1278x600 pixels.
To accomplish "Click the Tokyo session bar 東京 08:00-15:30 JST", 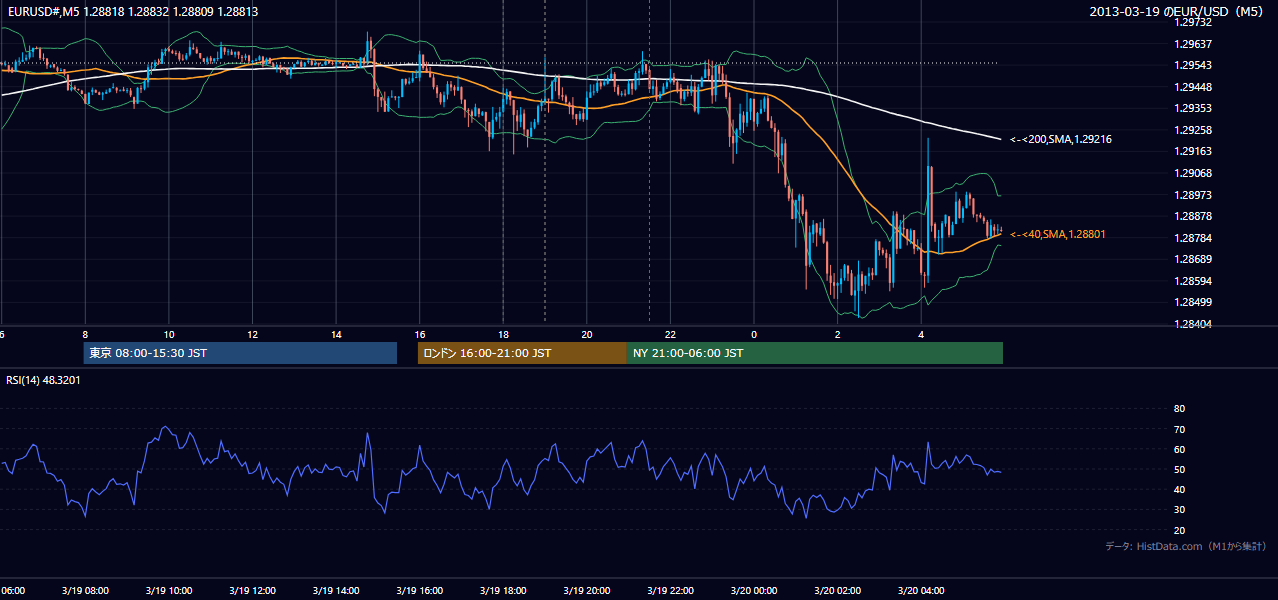I will point(240,353).
